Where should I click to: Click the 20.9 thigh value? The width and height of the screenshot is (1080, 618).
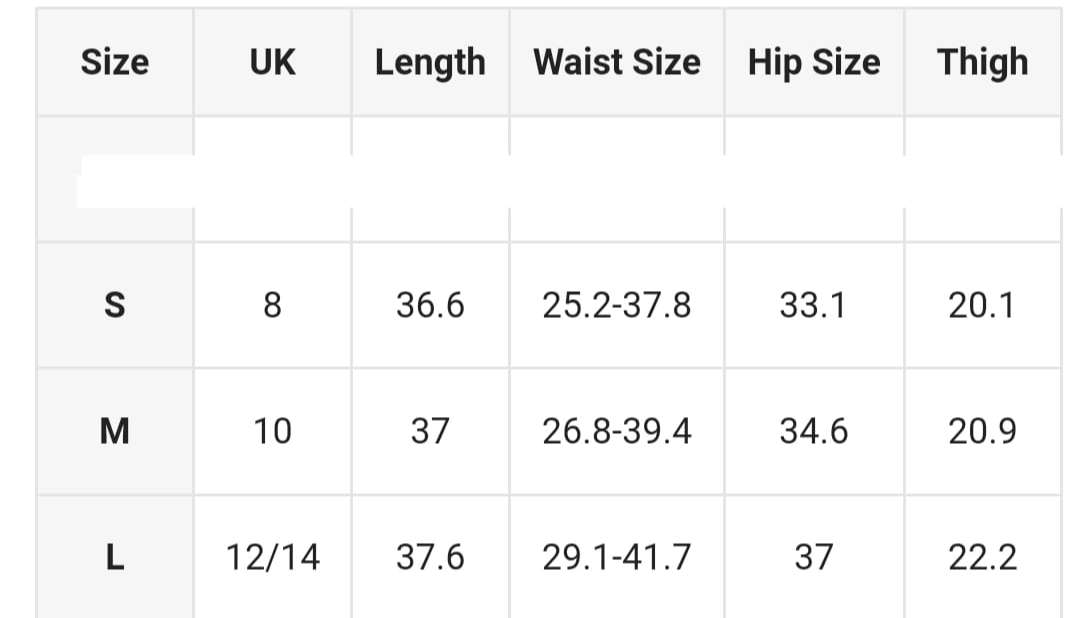pyautogui.click(x=983, y=431)
